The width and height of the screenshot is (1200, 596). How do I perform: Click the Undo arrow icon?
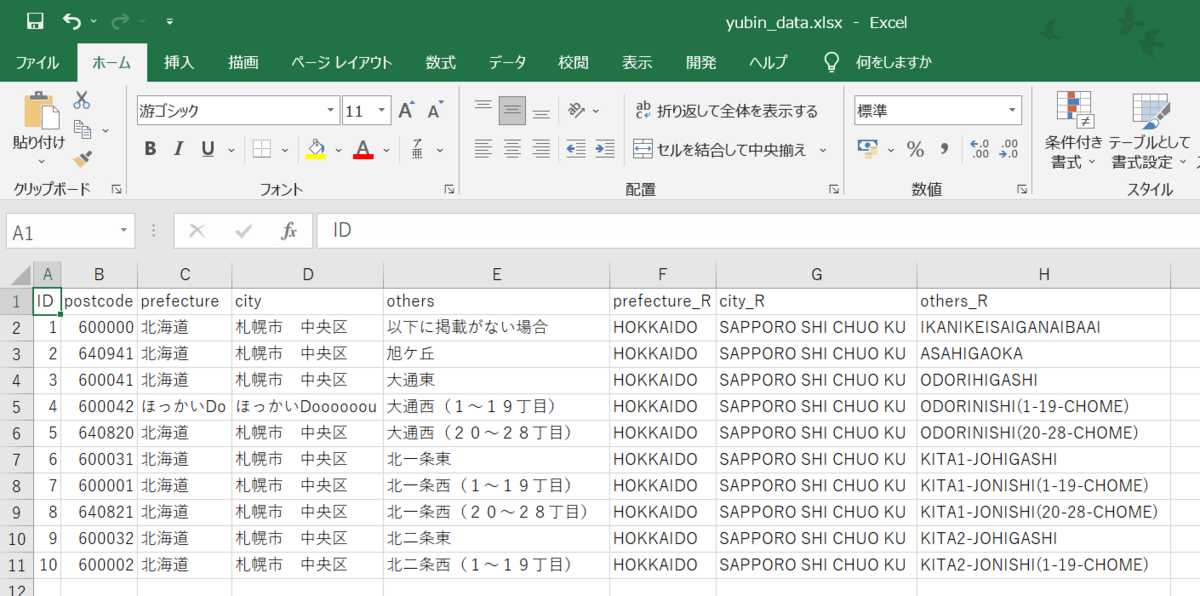coord(72,21)
